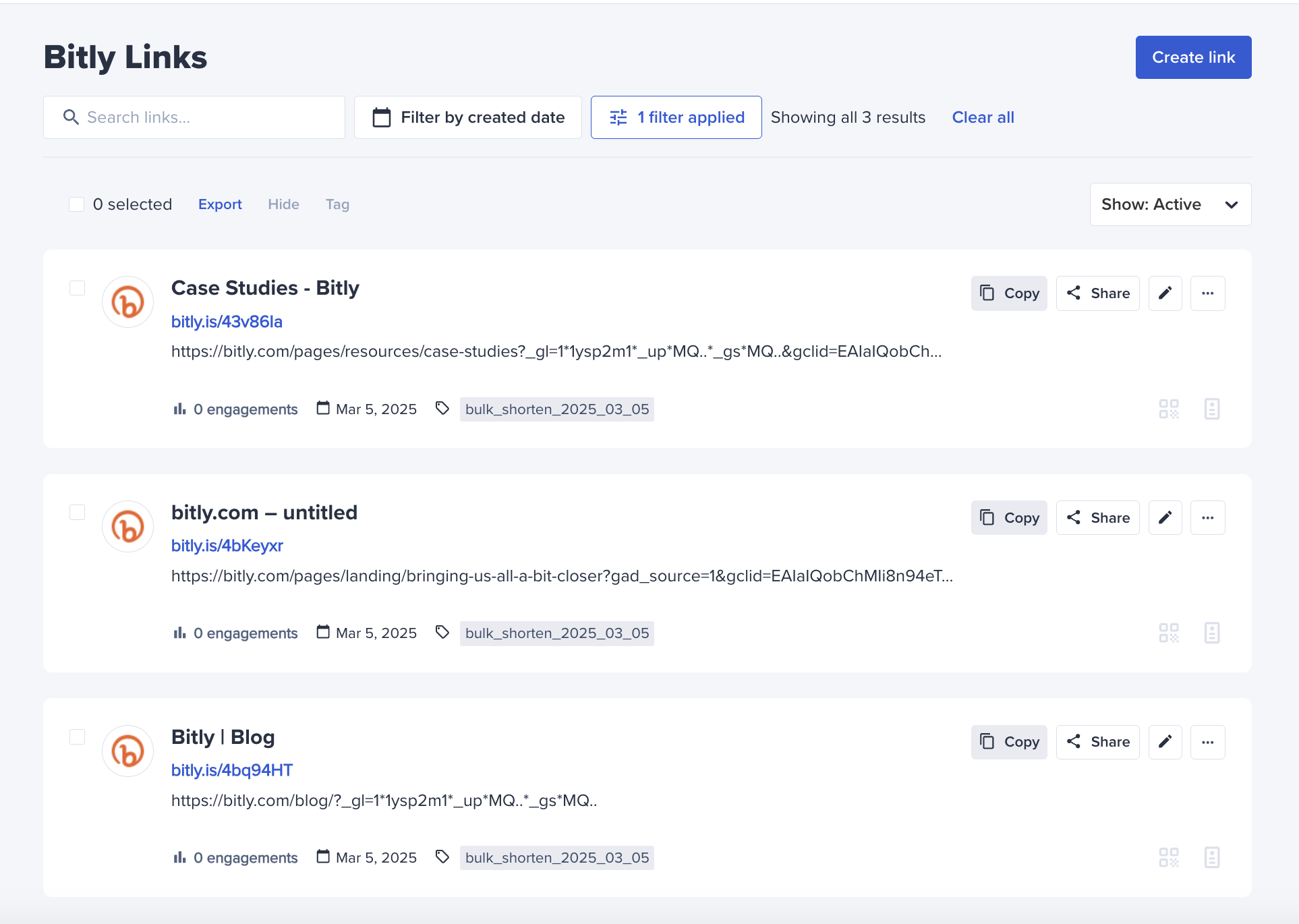Copy the Bitly | Blog link

[1009, 742]
